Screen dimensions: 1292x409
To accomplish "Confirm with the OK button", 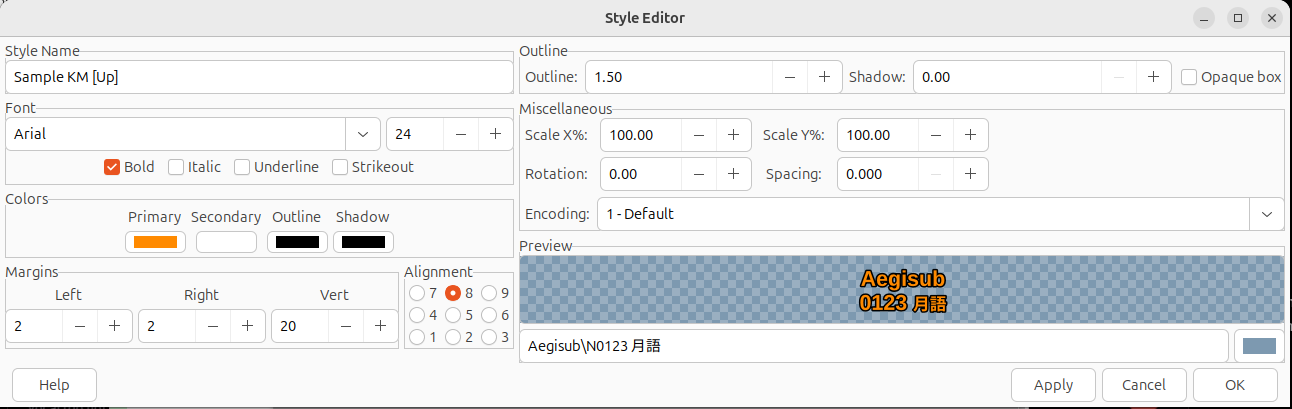I will click(1235, 385).
